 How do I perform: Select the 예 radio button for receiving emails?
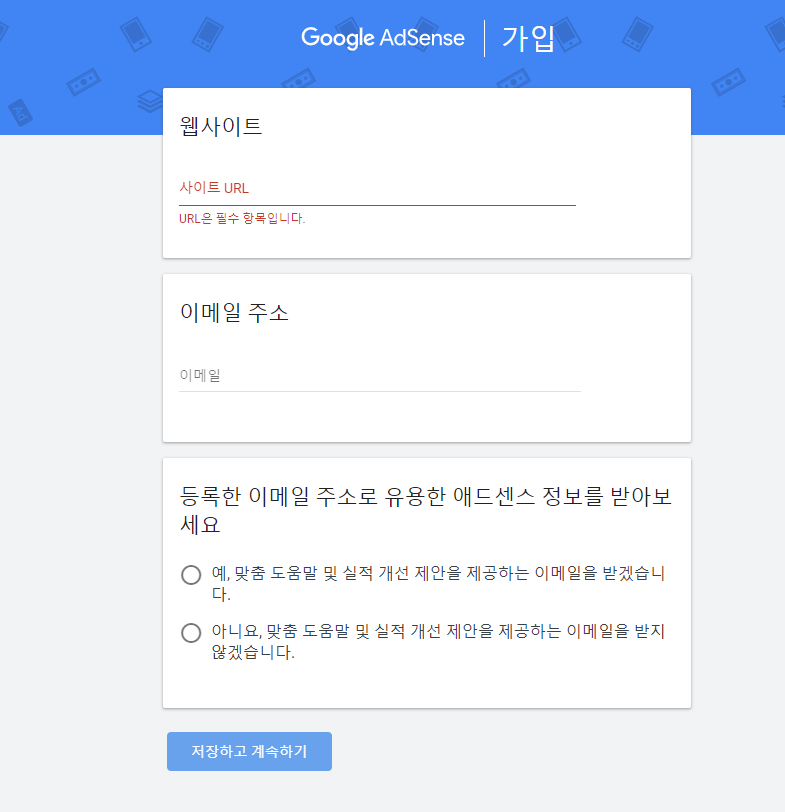pos(191,575)
